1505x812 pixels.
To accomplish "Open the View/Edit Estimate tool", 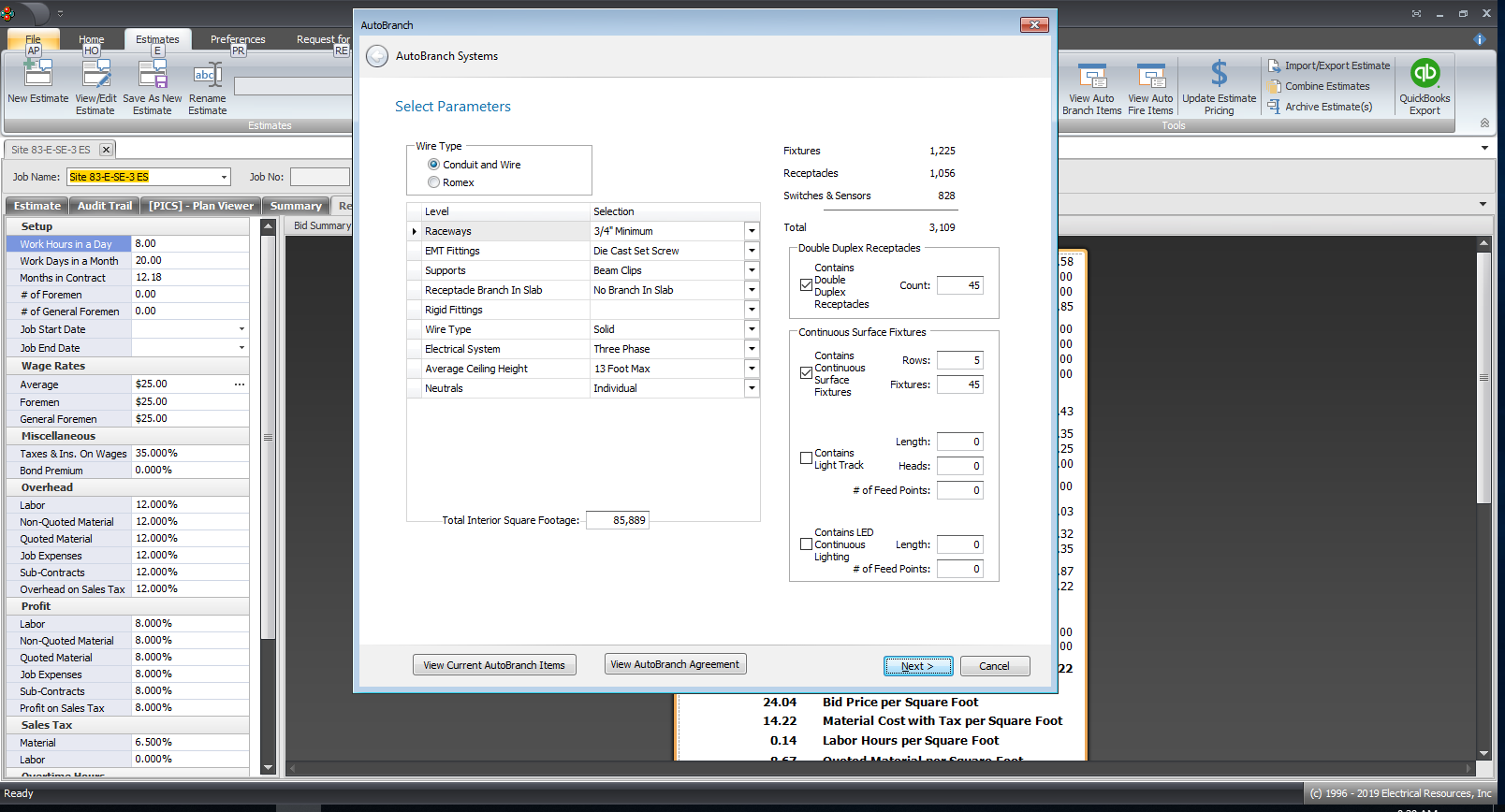I will click(95, 74).
